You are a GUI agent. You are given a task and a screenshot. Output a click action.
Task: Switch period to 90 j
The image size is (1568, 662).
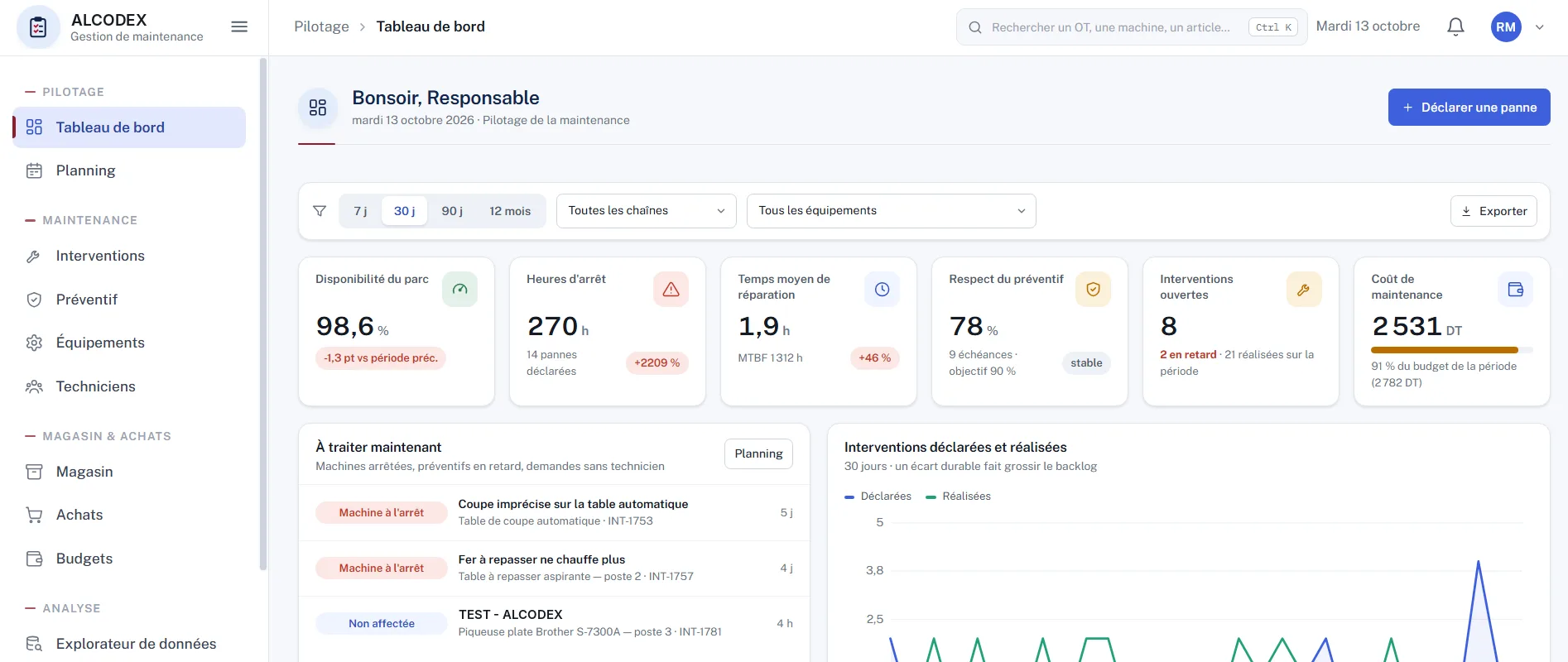[452, 211]
